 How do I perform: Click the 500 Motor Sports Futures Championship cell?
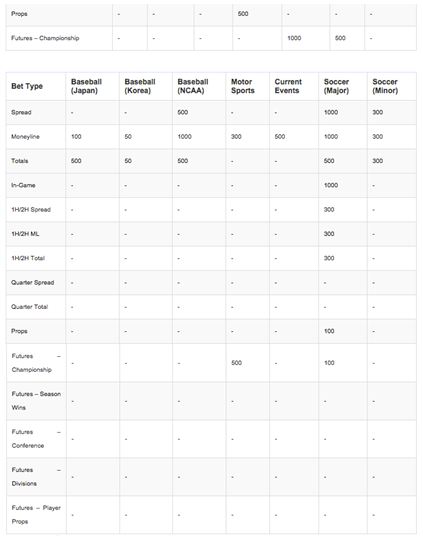(x=236, y=363)
